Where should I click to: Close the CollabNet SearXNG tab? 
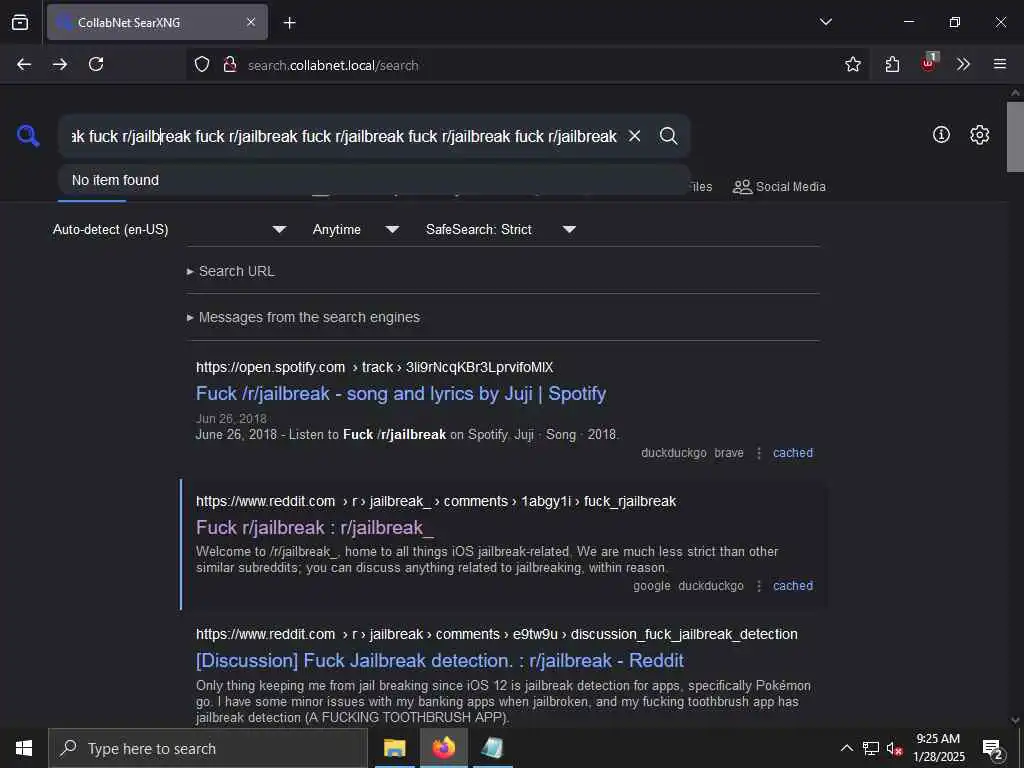click(251, 22)
